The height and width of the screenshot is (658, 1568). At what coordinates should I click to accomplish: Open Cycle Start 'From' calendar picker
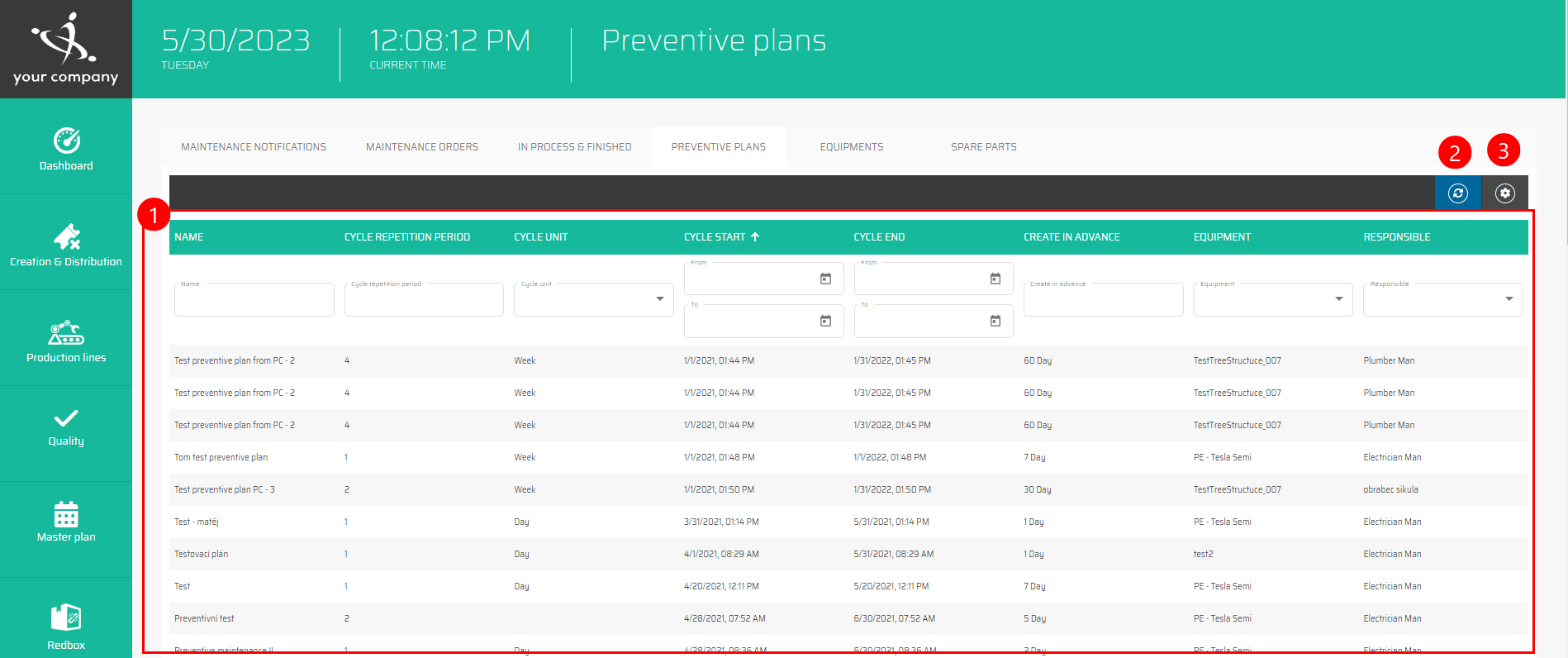click(825, 279)
